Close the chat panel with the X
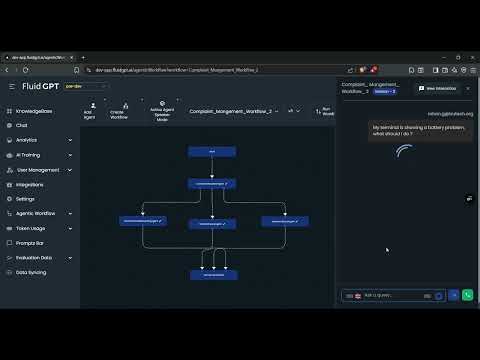The width and height of the screenshot is (480, 360). pos(468,88)
